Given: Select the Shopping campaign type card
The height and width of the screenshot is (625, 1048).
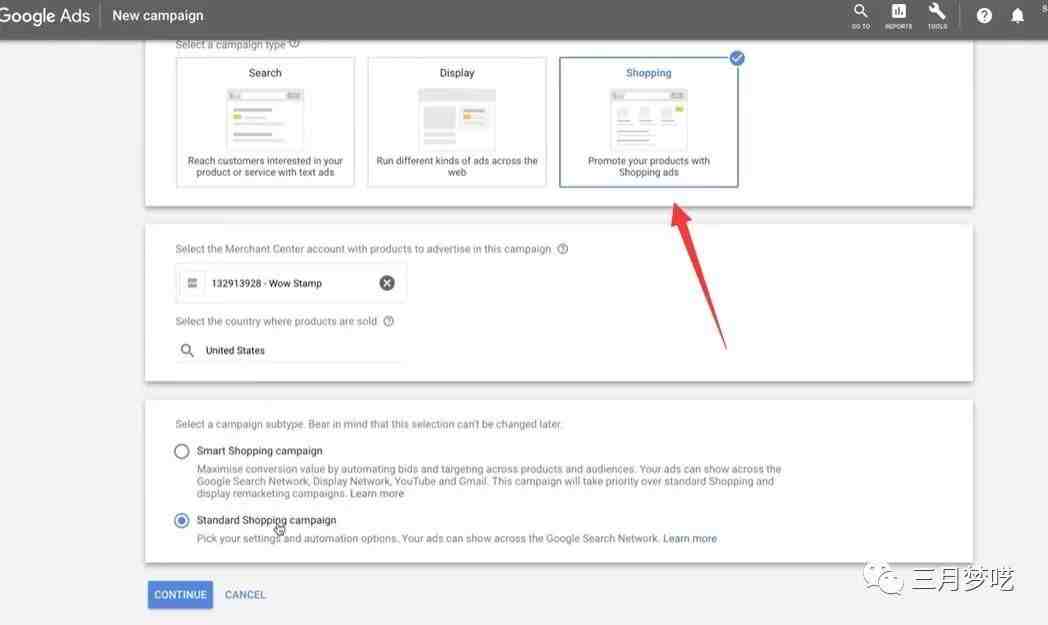Looking at the screenshot, I should click(648, 122).
